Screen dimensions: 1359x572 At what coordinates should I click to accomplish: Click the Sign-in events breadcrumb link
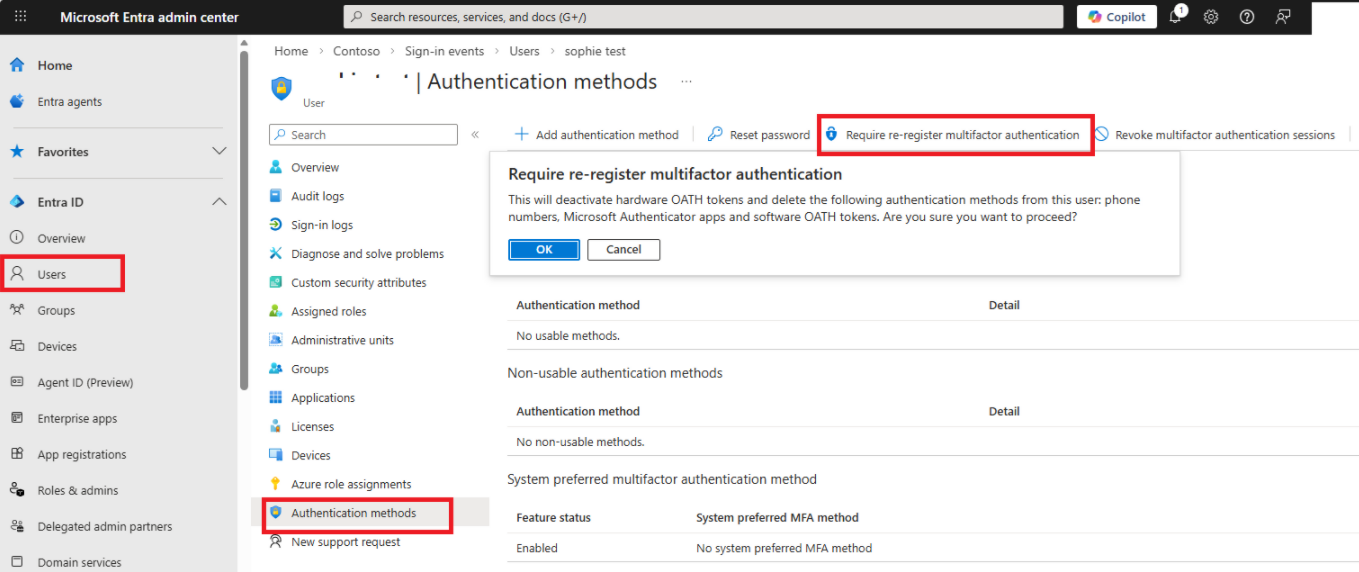(x=444, y=51)
